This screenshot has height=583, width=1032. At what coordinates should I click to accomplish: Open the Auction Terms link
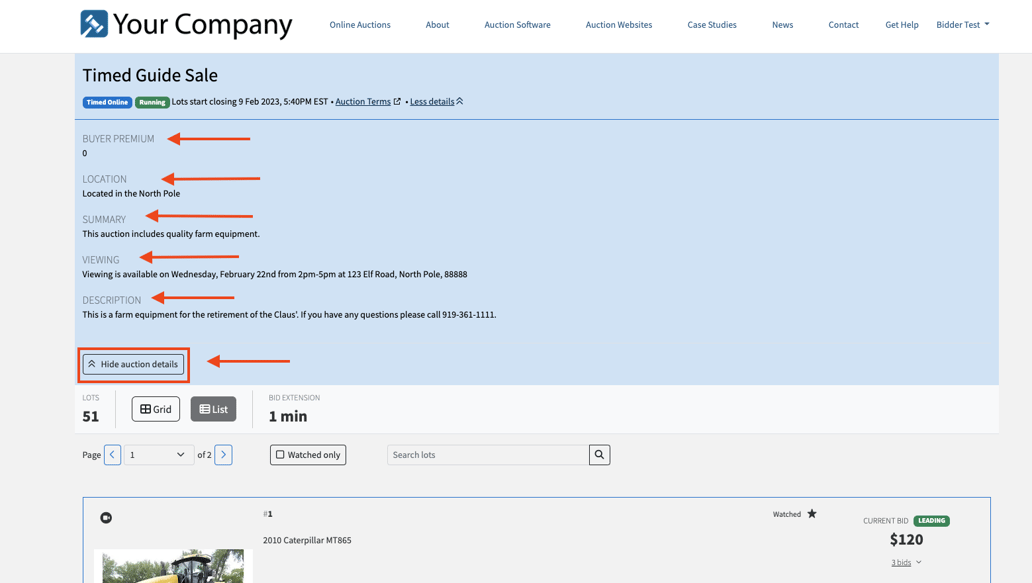point(363,102)
